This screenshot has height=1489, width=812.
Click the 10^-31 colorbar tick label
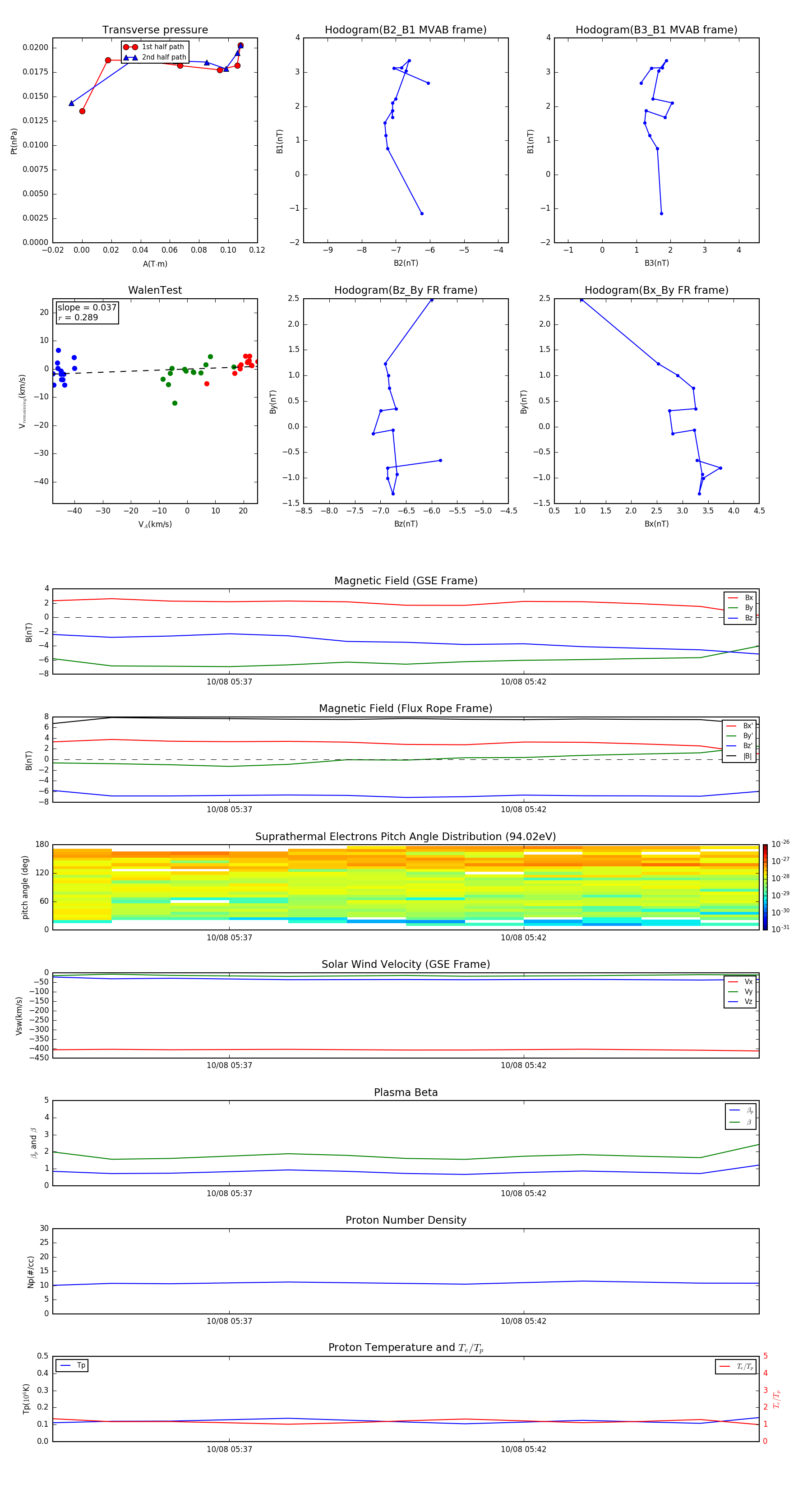tap(780, 929)
